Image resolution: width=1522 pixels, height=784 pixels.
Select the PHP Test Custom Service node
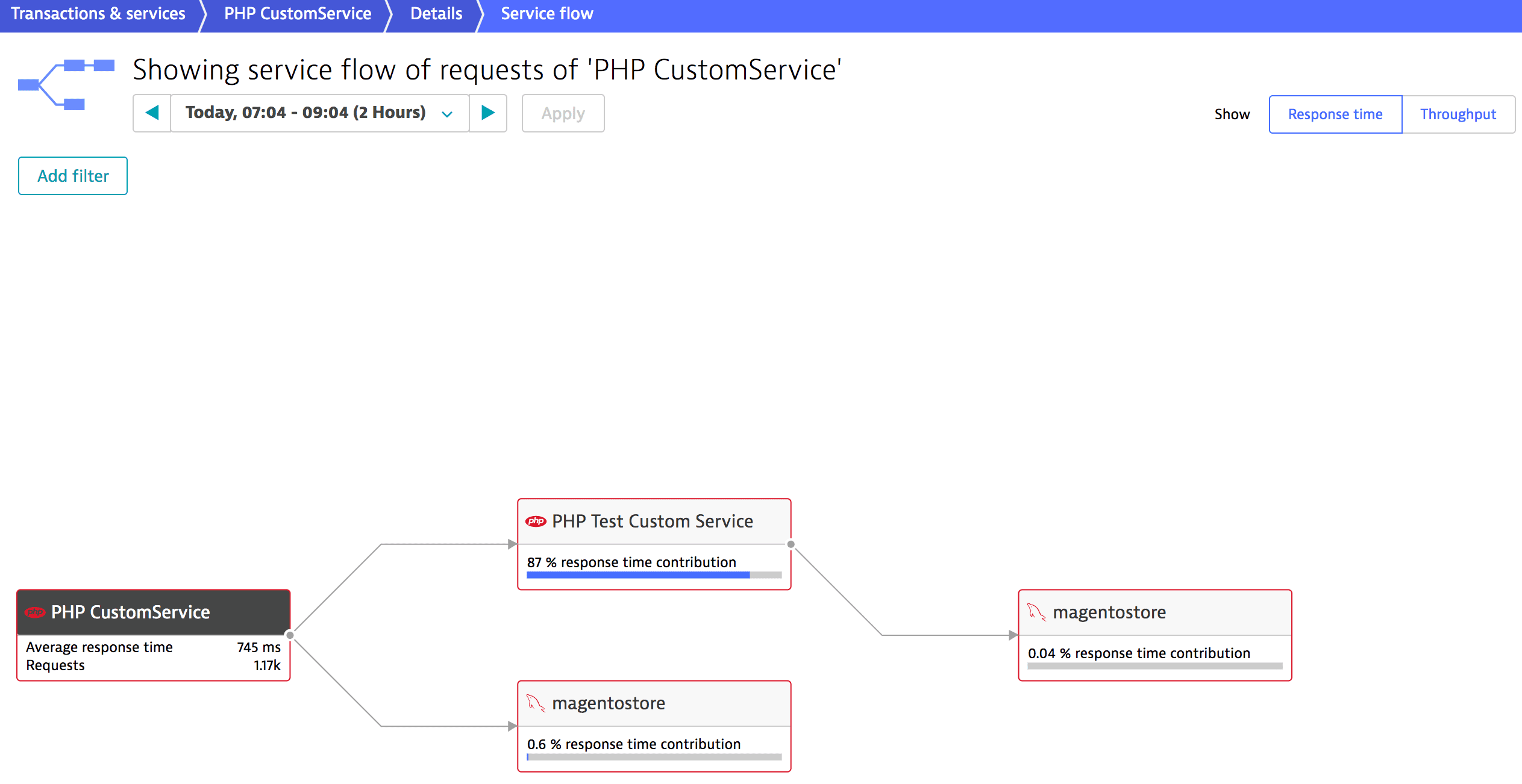click(x=654, y=544)
